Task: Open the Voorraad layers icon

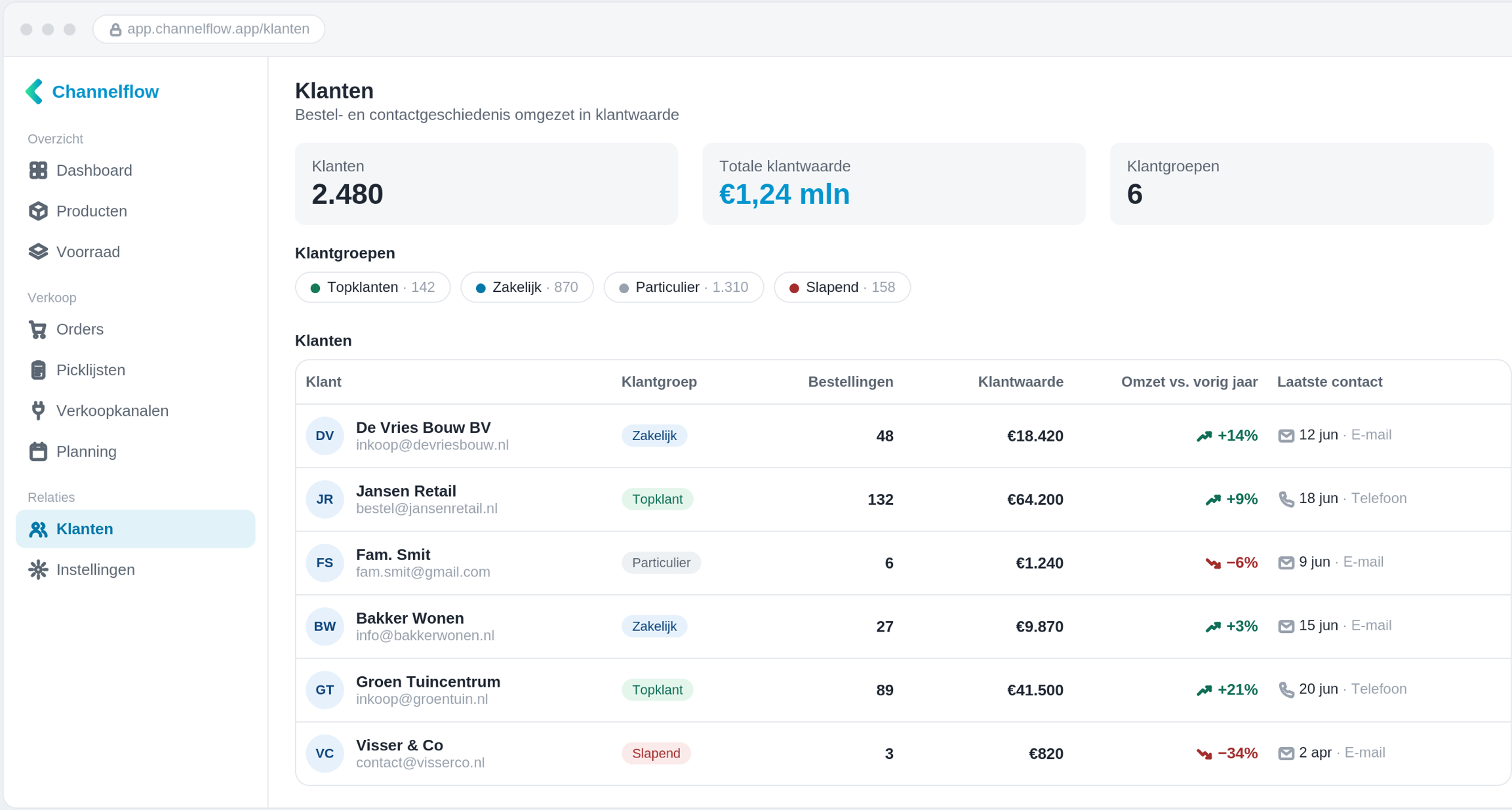Action: coord(38,252)
